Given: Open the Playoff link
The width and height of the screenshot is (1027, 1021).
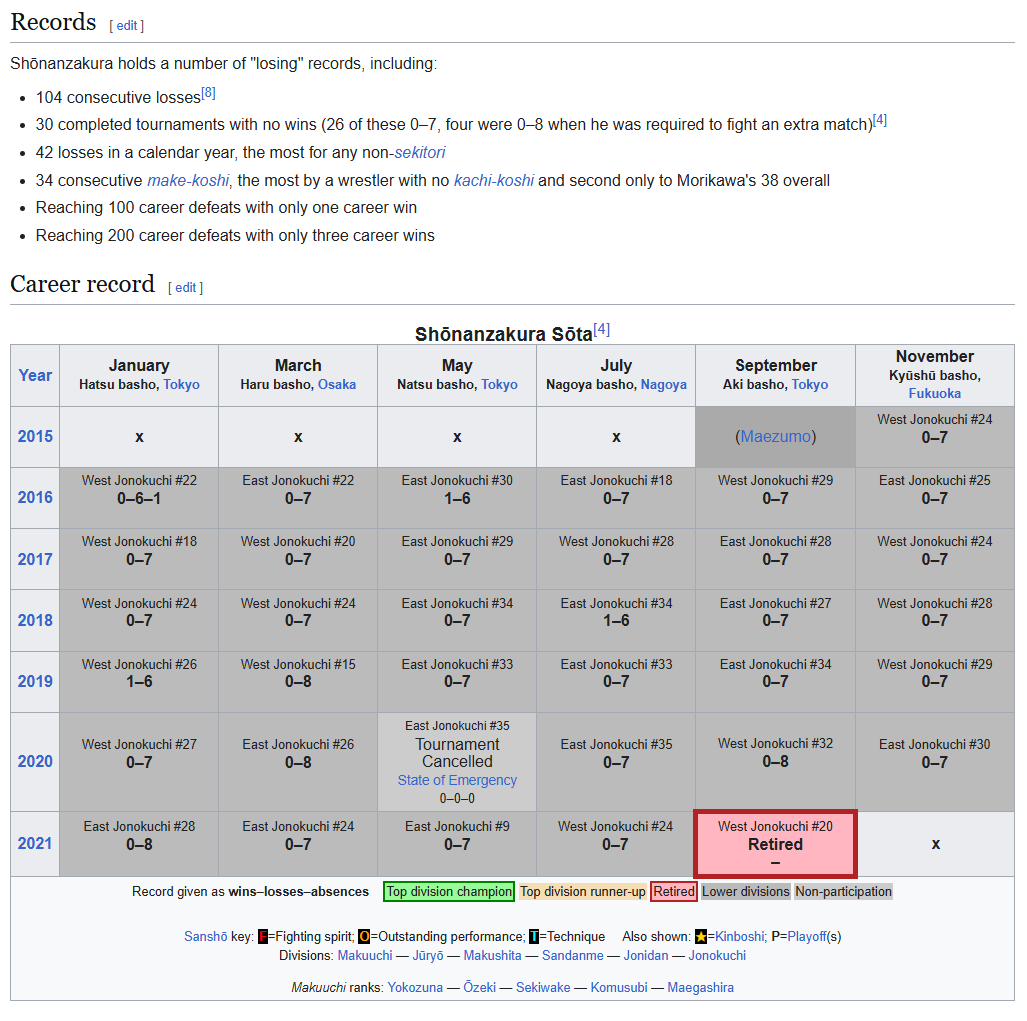Looking at the screenshot, I should 806,937.
